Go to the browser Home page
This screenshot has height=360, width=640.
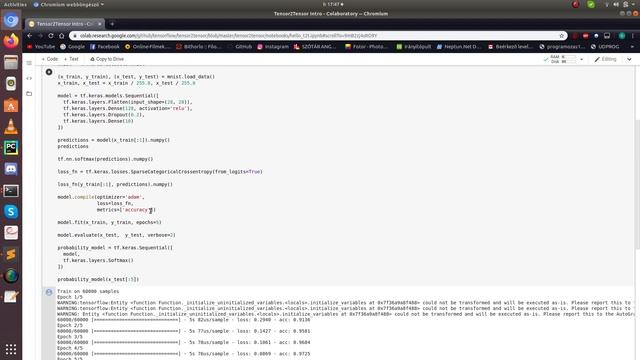click(x=61, y=36)
